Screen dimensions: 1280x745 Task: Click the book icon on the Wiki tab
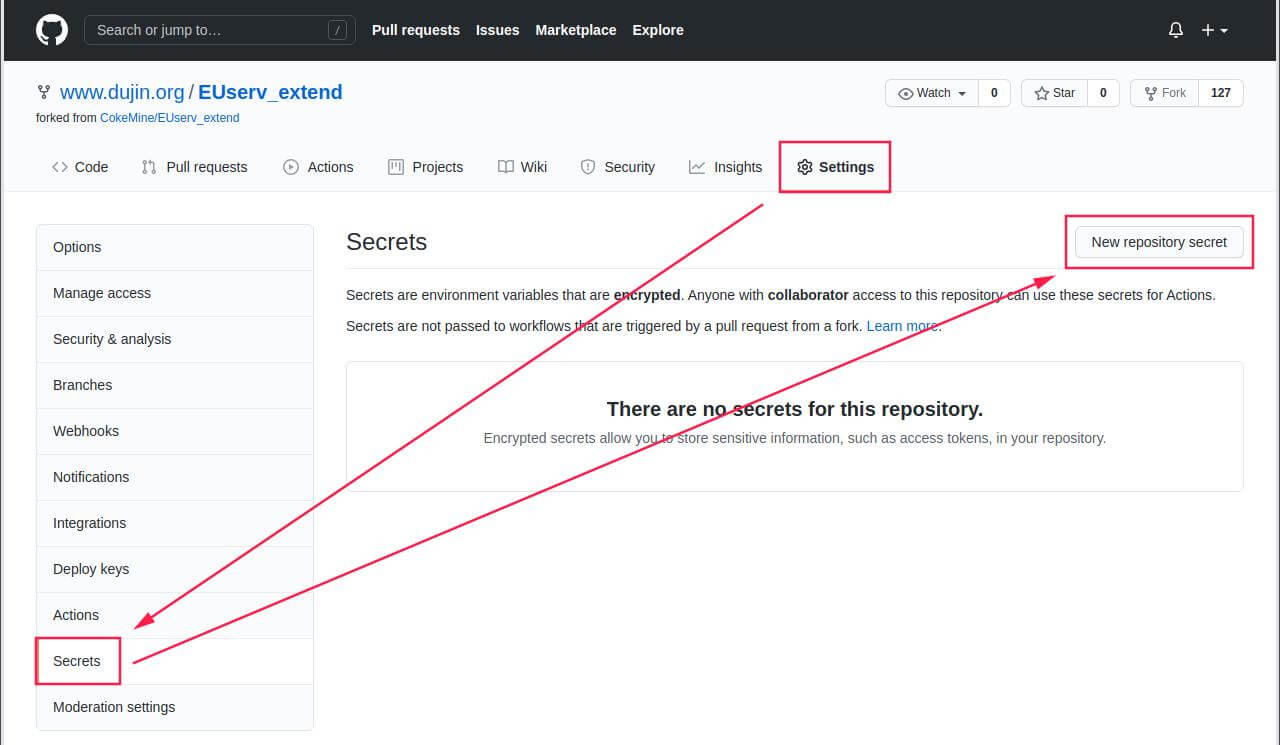(507, 167)
